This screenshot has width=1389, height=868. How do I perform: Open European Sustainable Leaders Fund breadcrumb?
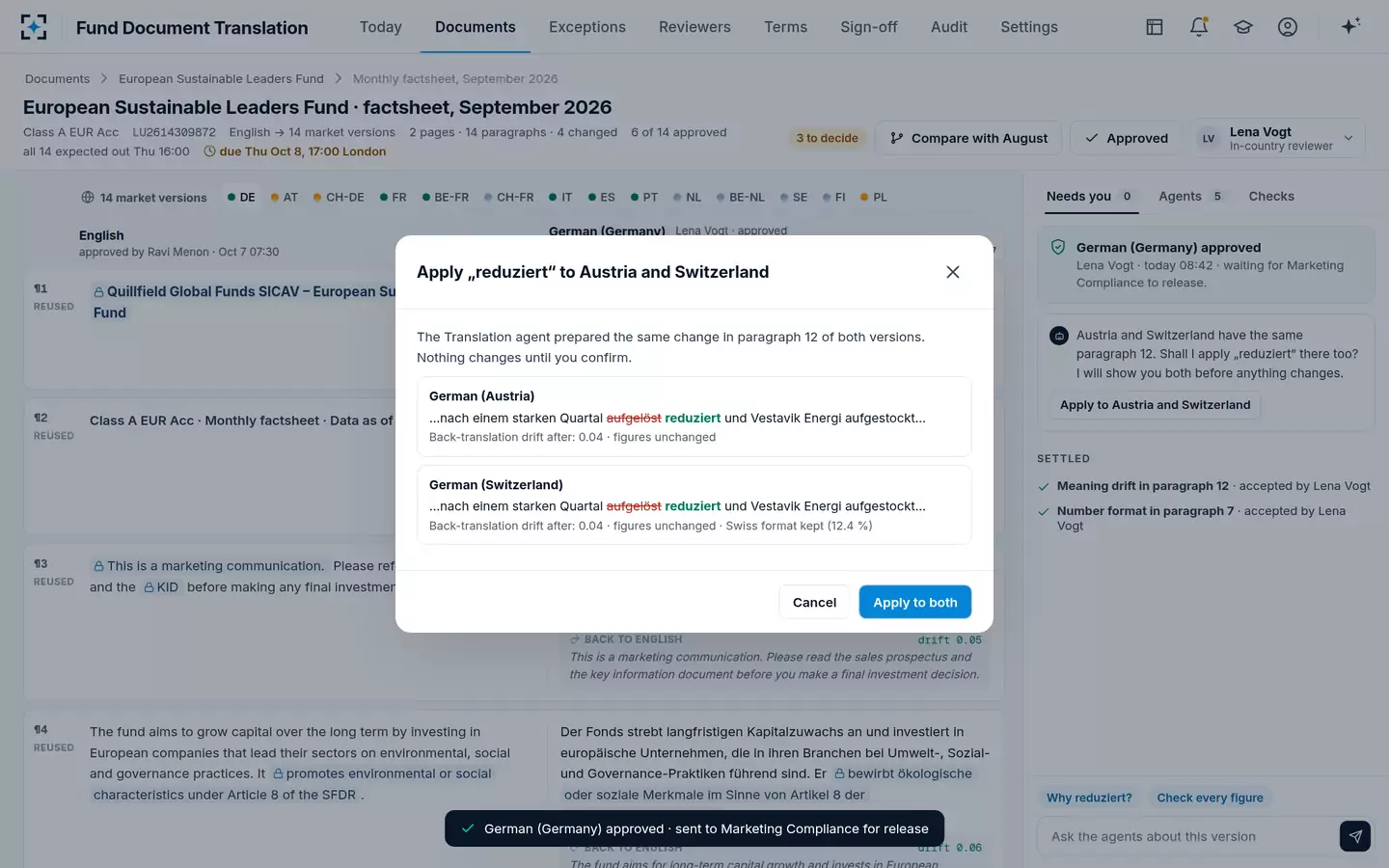221,79
